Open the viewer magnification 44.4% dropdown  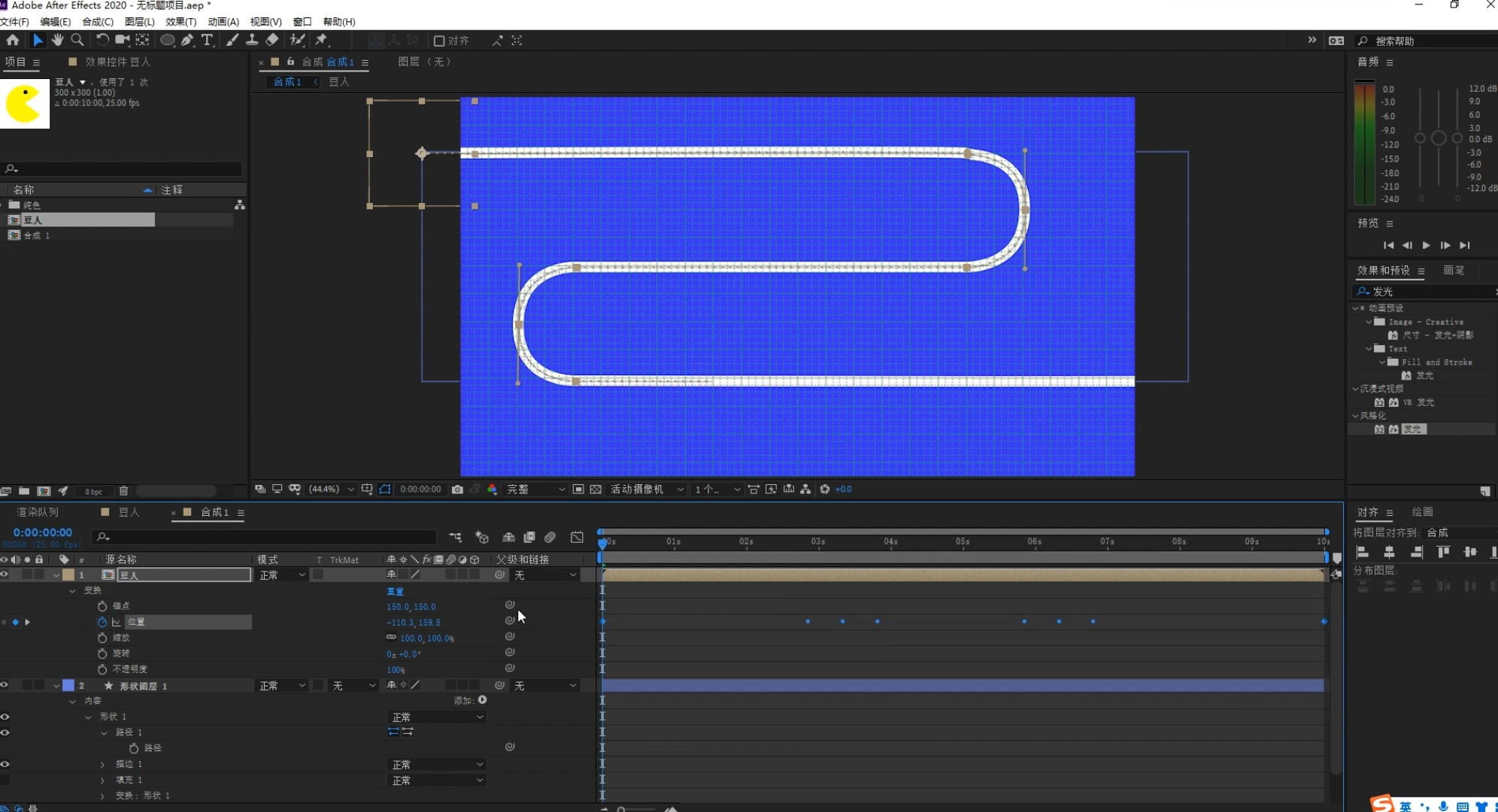[x=332, y=489]
